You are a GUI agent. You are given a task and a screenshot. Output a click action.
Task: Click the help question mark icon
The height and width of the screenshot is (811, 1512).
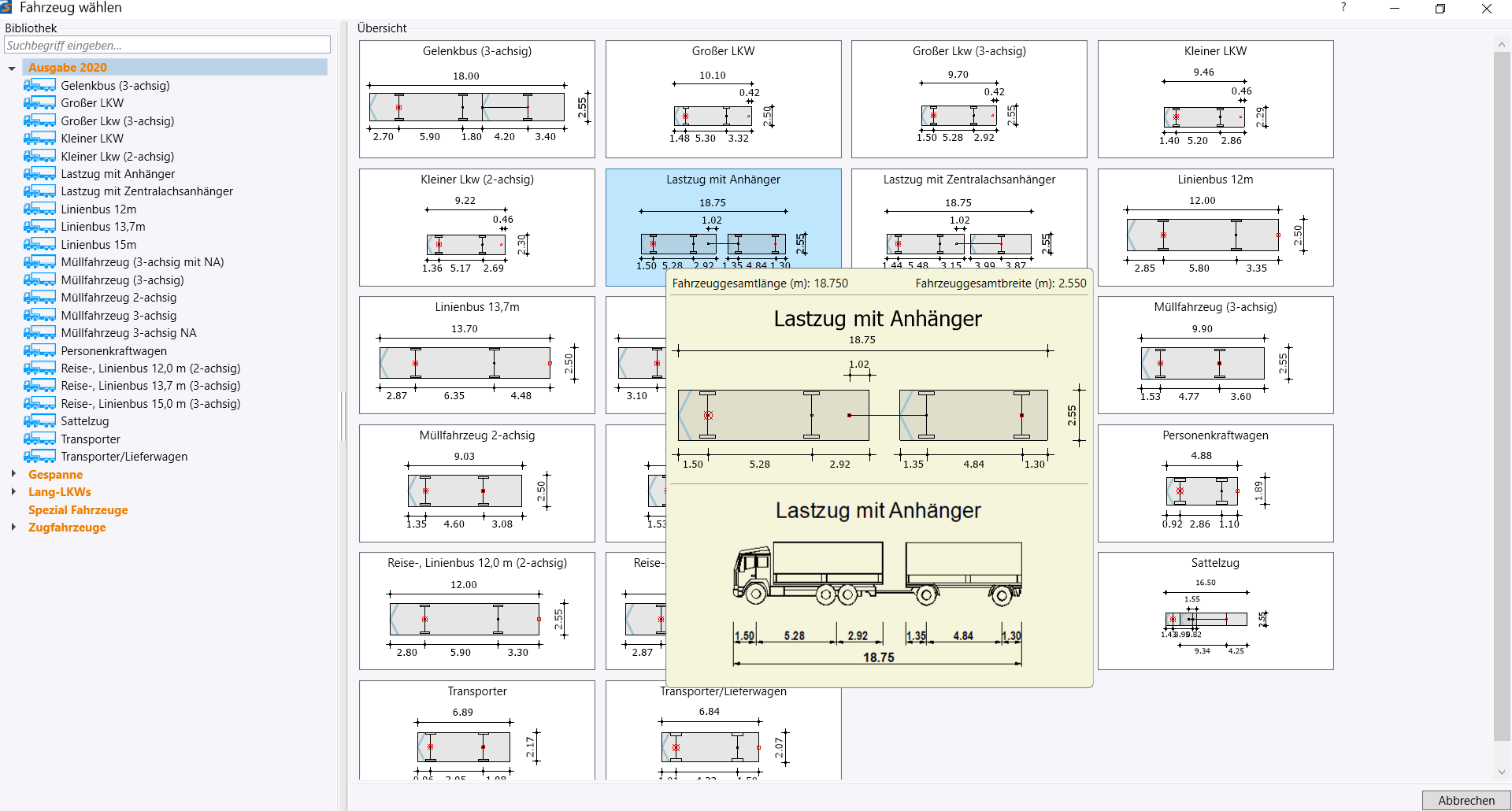[1343, 8]
